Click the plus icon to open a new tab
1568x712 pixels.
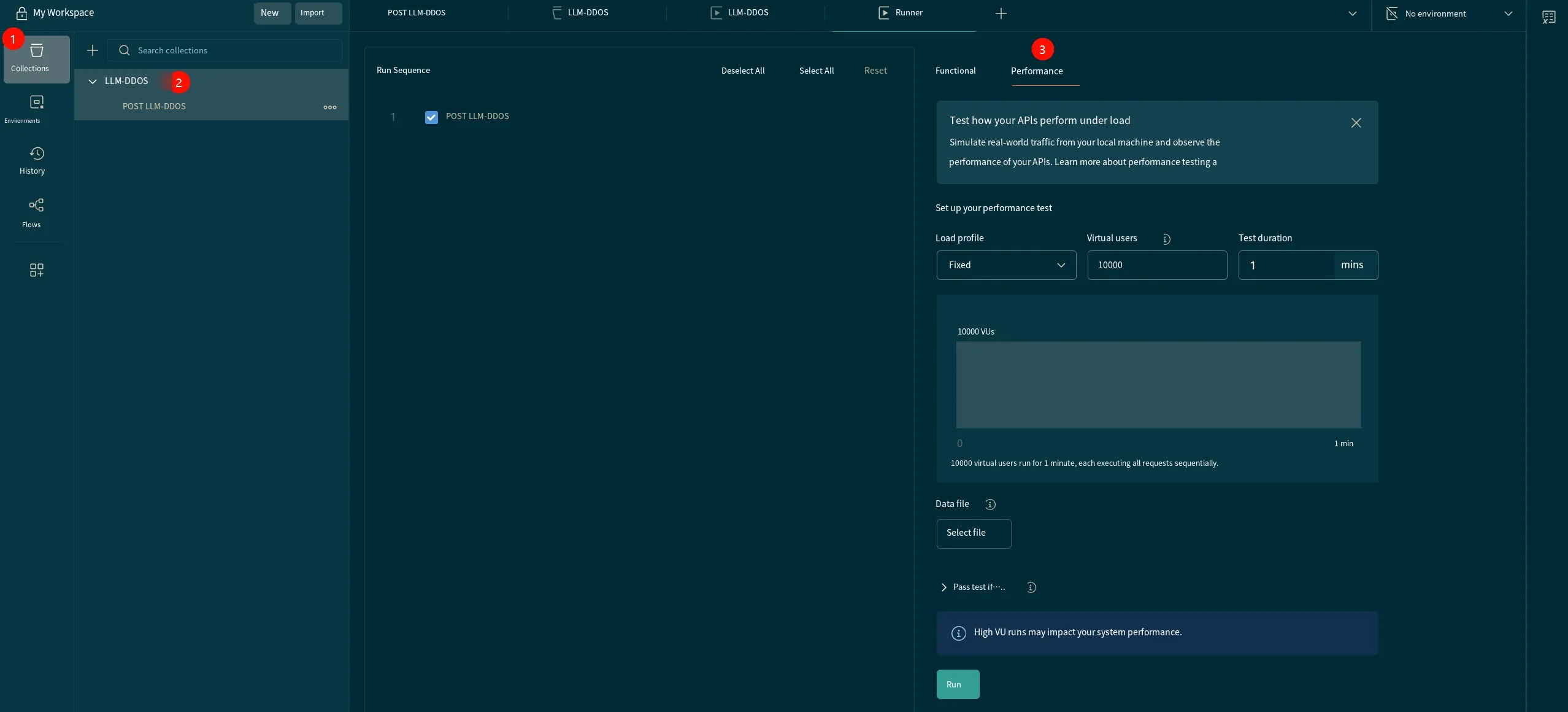pos(1001,14)
